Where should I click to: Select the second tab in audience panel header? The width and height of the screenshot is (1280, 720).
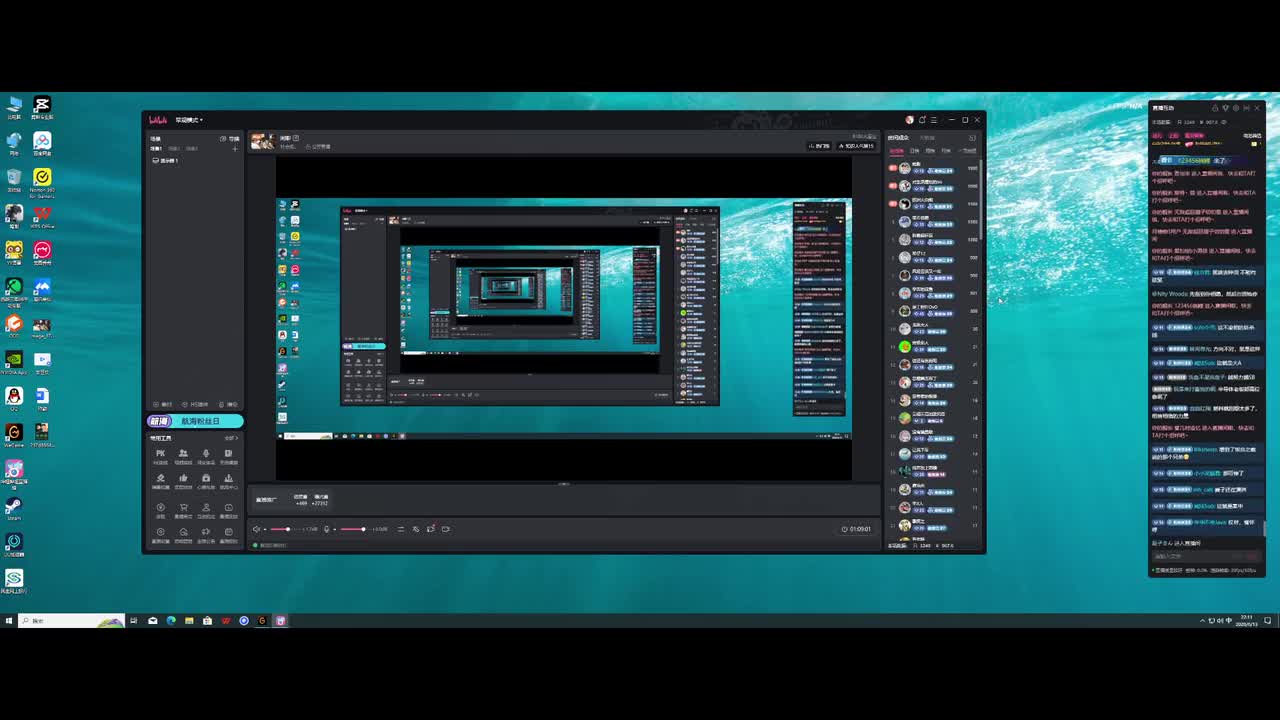[927, 138]
